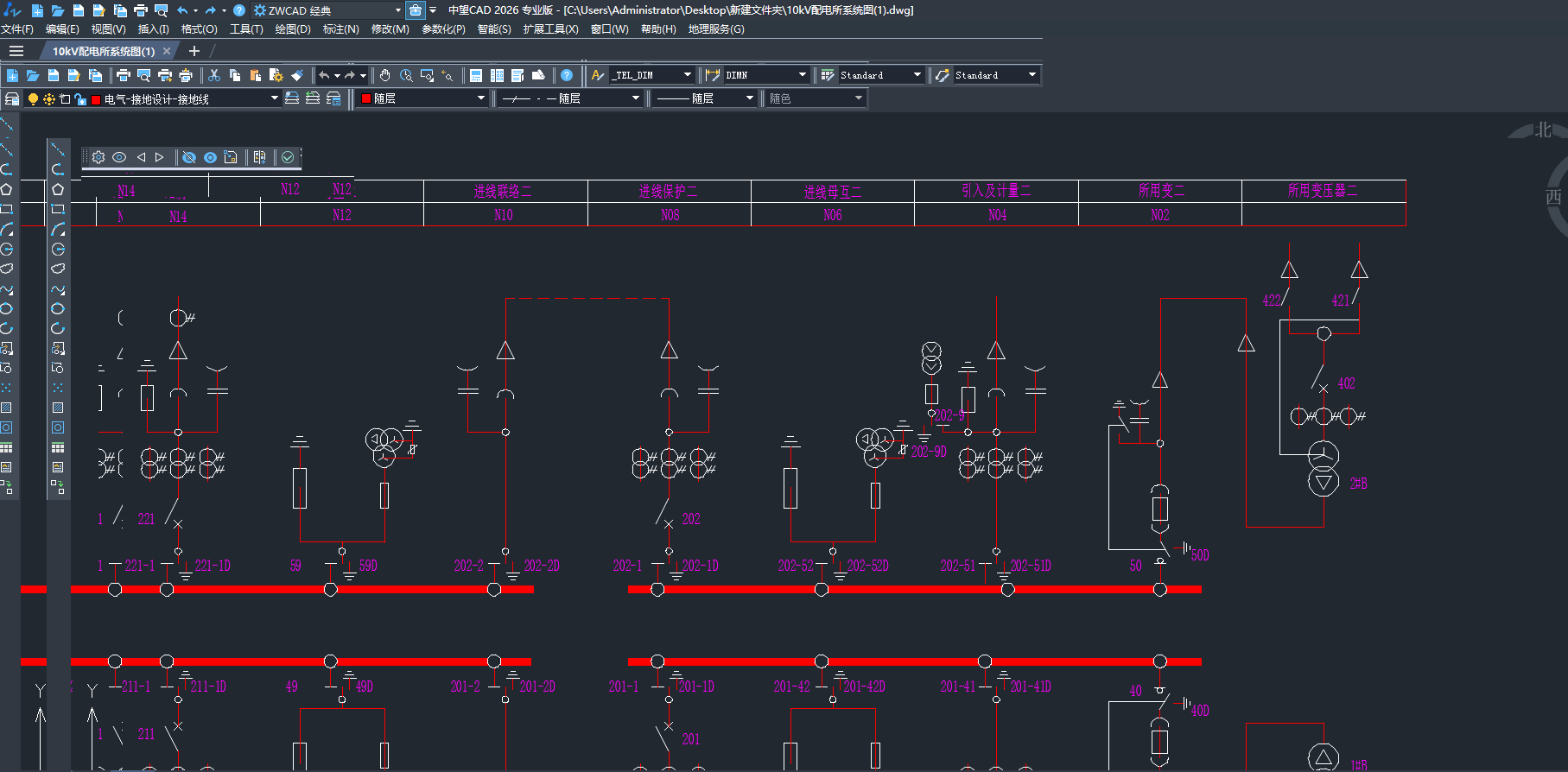The height and width of the screenshot is (772, 1568).
Task: Click the 2#B transformer label in drawing
Action: click(1358, 484)
